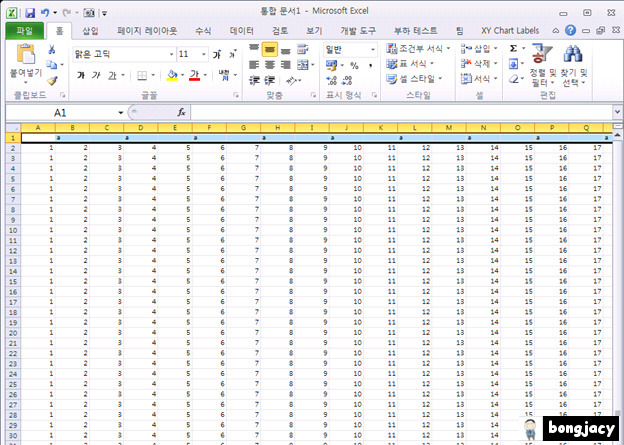Click the Fill down icon

(513, 64)
